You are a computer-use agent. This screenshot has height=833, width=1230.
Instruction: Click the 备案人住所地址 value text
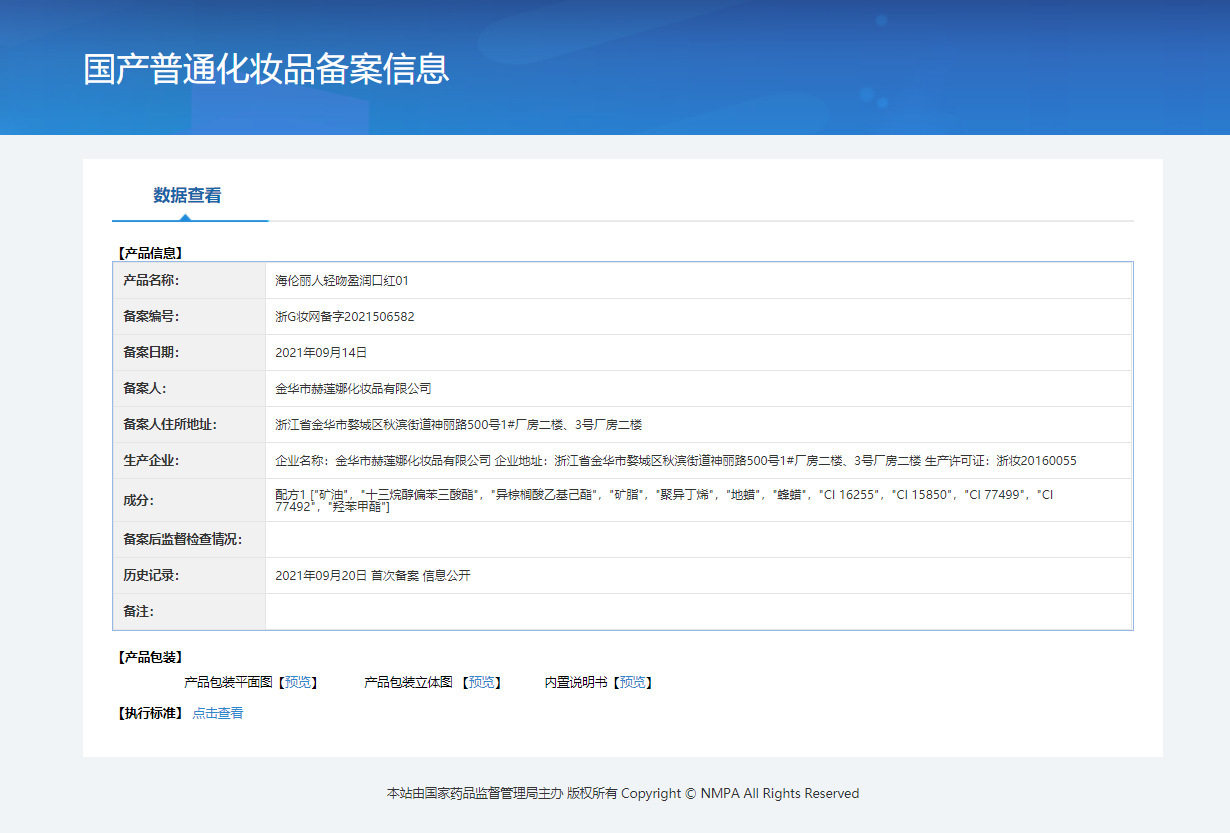click(x=458, y=424)
